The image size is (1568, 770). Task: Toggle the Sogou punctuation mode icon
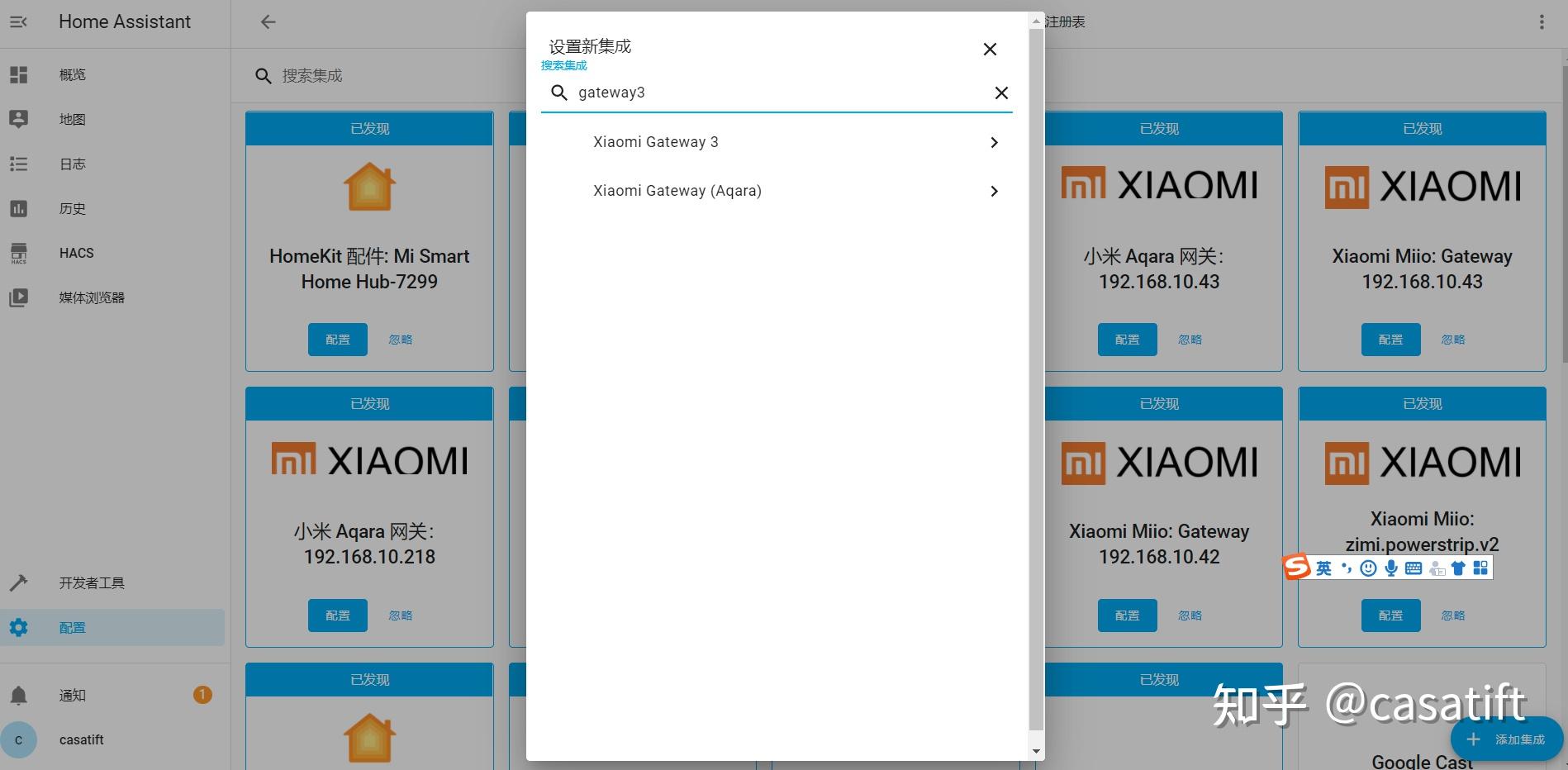click(1346, 568)
